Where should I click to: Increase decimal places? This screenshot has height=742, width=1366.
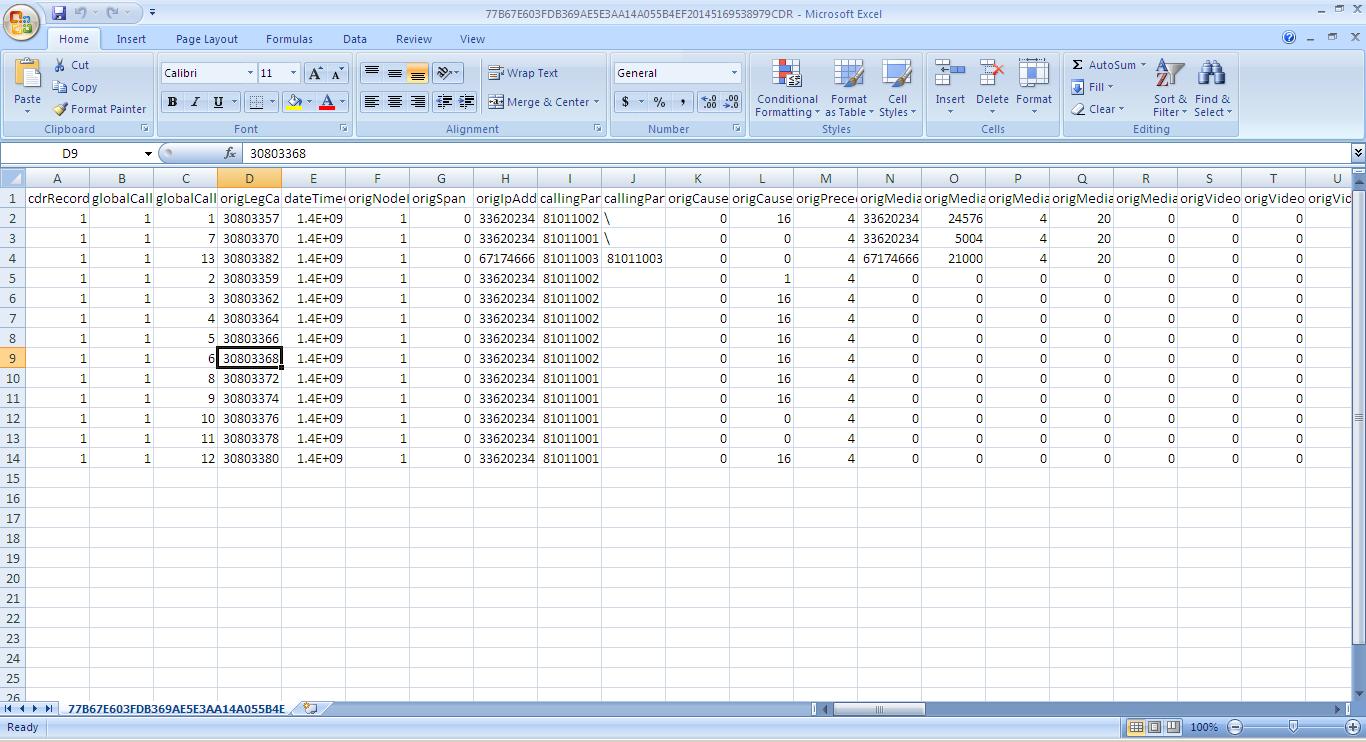[709, 102]
